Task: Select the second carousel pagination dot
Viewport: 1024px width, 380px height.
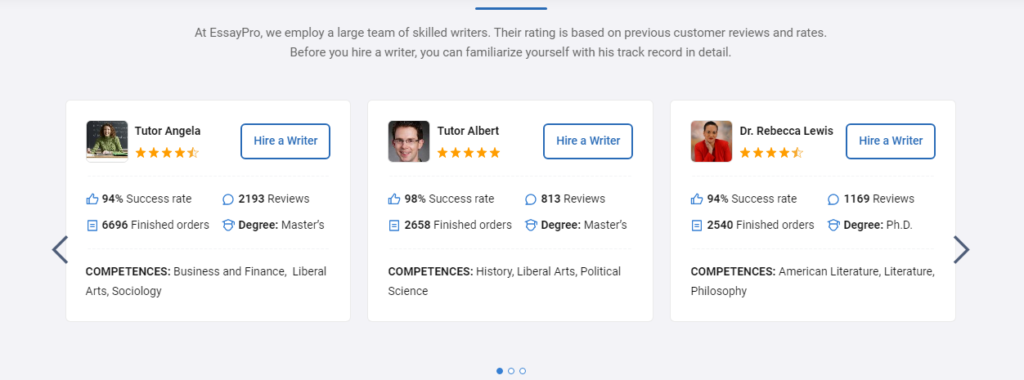Action: [x=511, y=371]
